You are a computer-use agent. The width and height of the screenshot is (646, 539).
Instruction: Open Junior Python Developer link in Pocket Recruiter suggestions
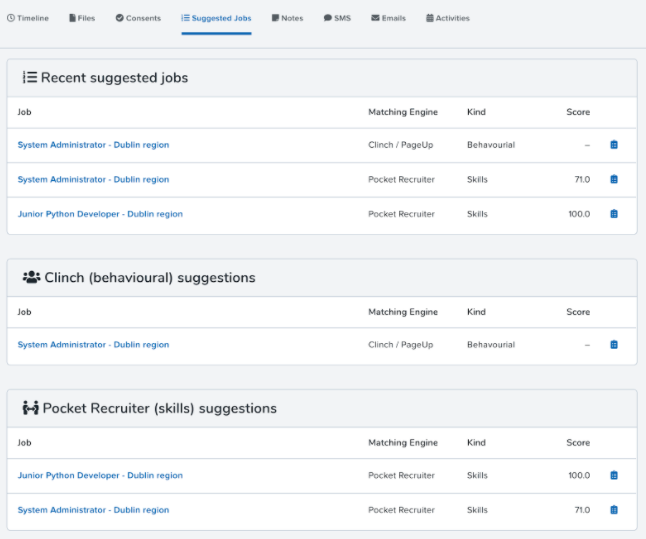[x=100, y=475]
